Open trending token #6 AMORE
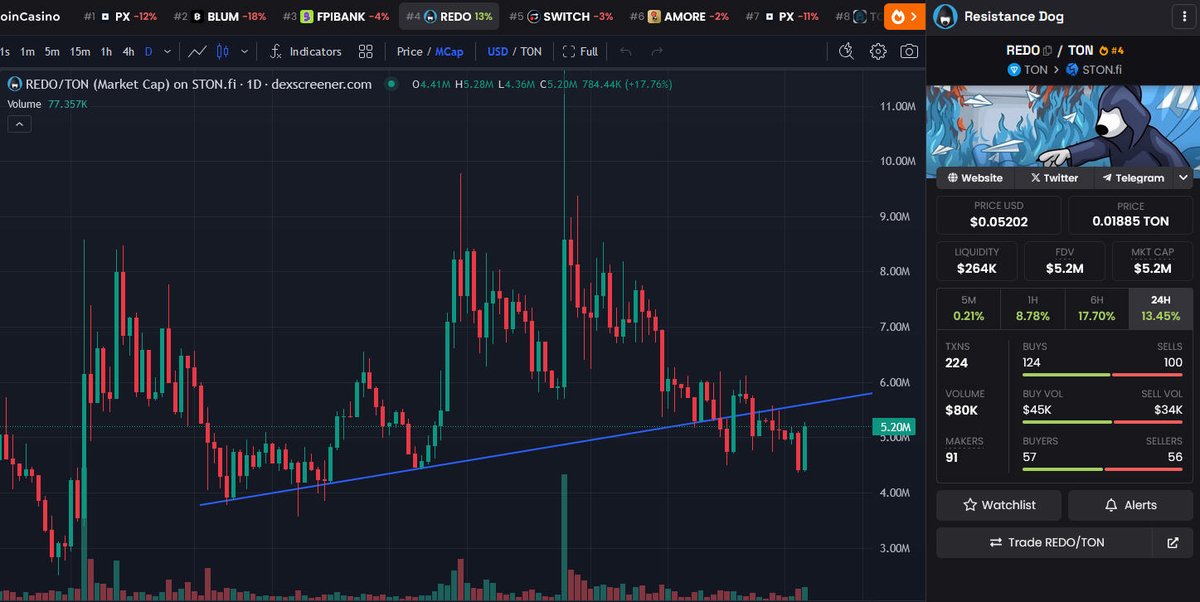The width and height of the screenshot is (1200, 602). click(679, 16)
